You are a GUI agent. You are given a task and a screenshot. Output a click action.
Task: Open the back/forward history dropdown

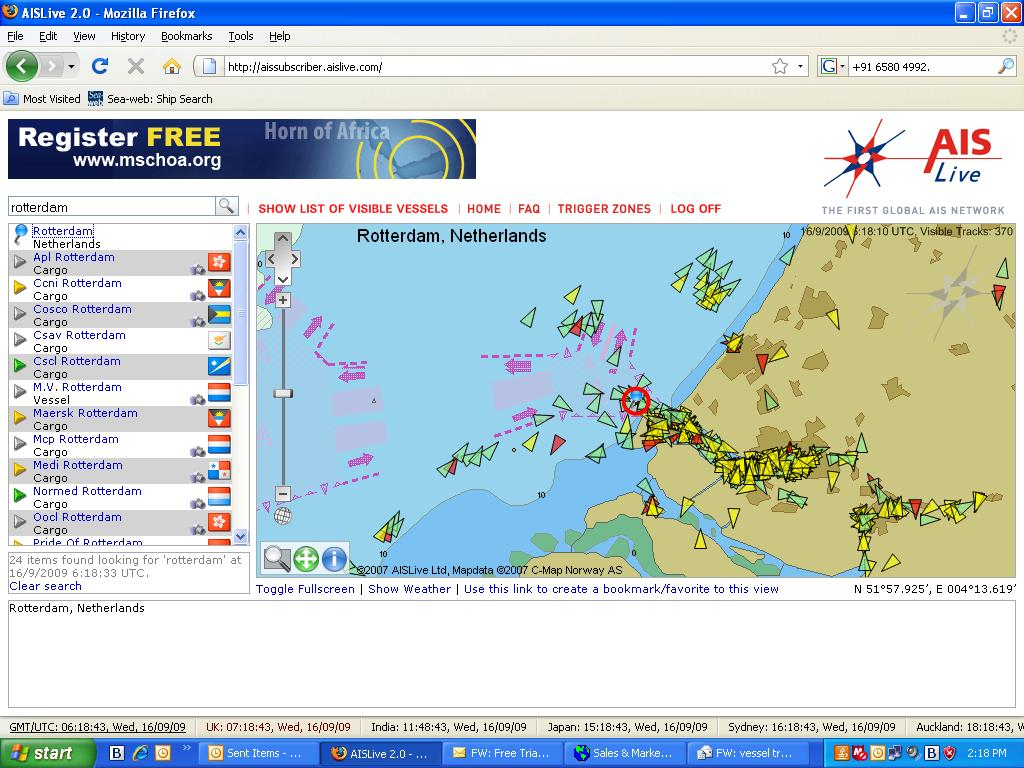pos(71,66)
